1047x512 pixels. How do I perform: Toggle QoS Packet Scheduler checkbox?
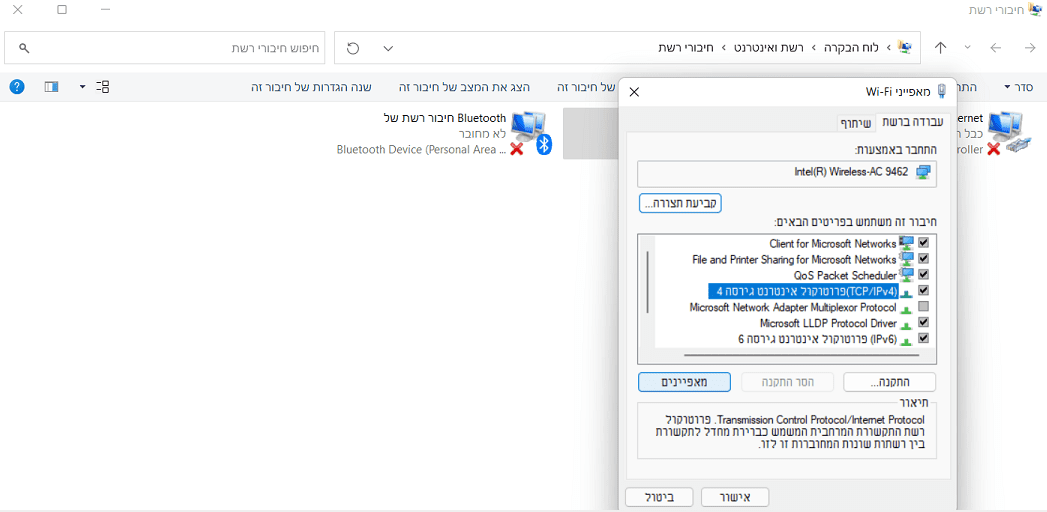924,274
